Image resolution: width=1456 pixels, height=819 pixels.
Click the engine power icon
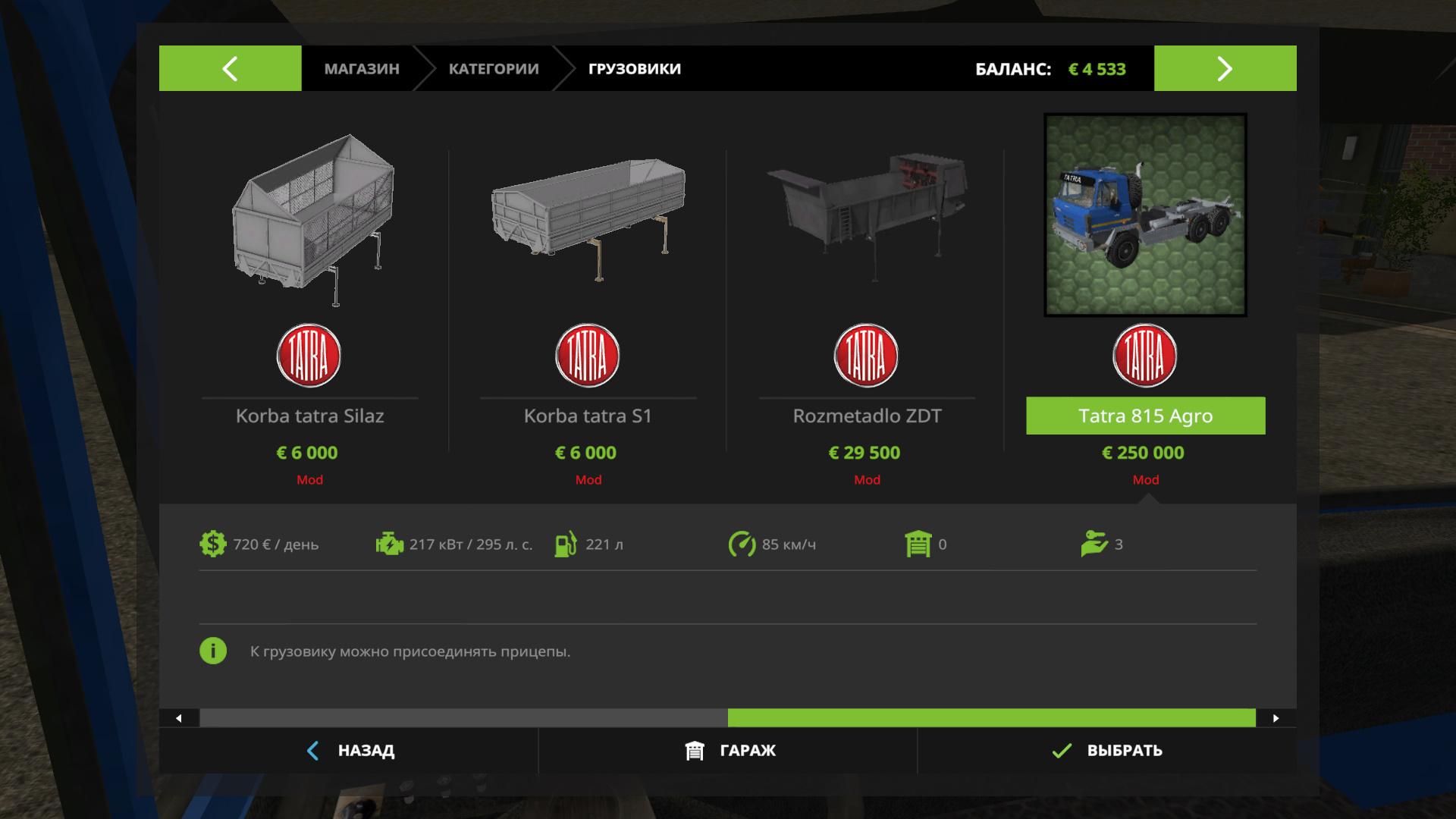390,544
